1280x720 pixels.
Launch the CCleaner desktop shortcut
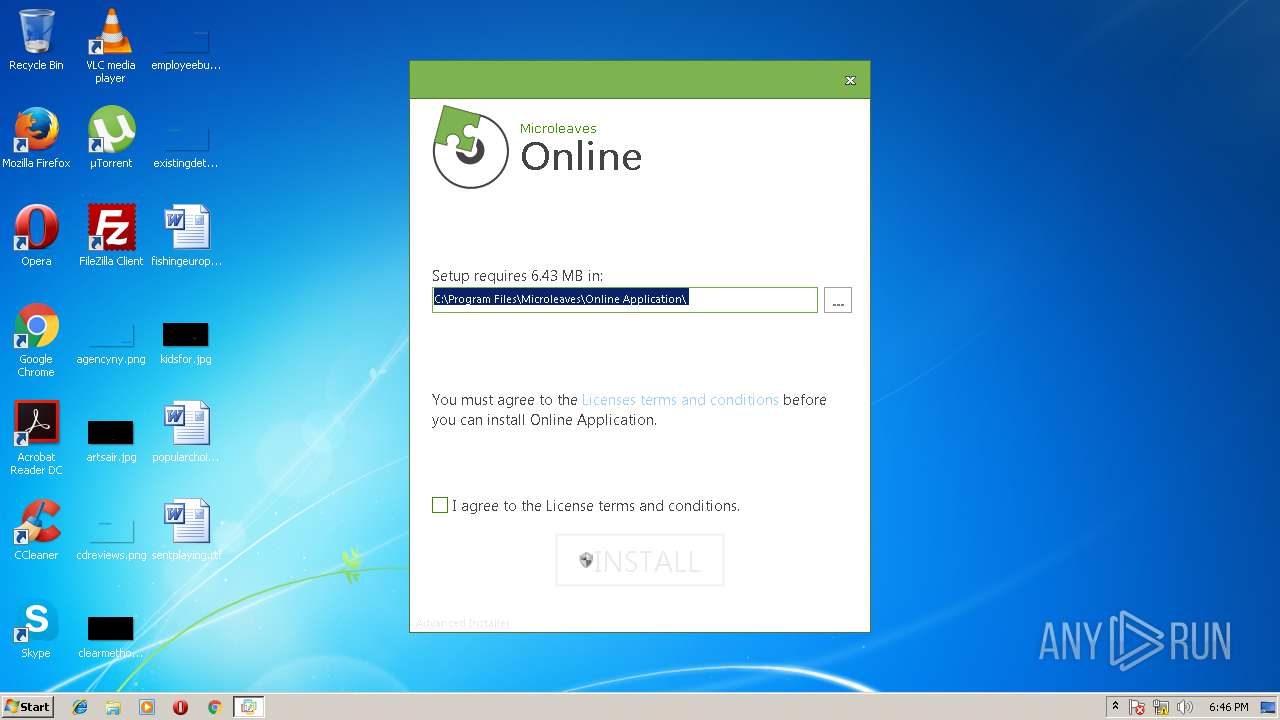36,530
